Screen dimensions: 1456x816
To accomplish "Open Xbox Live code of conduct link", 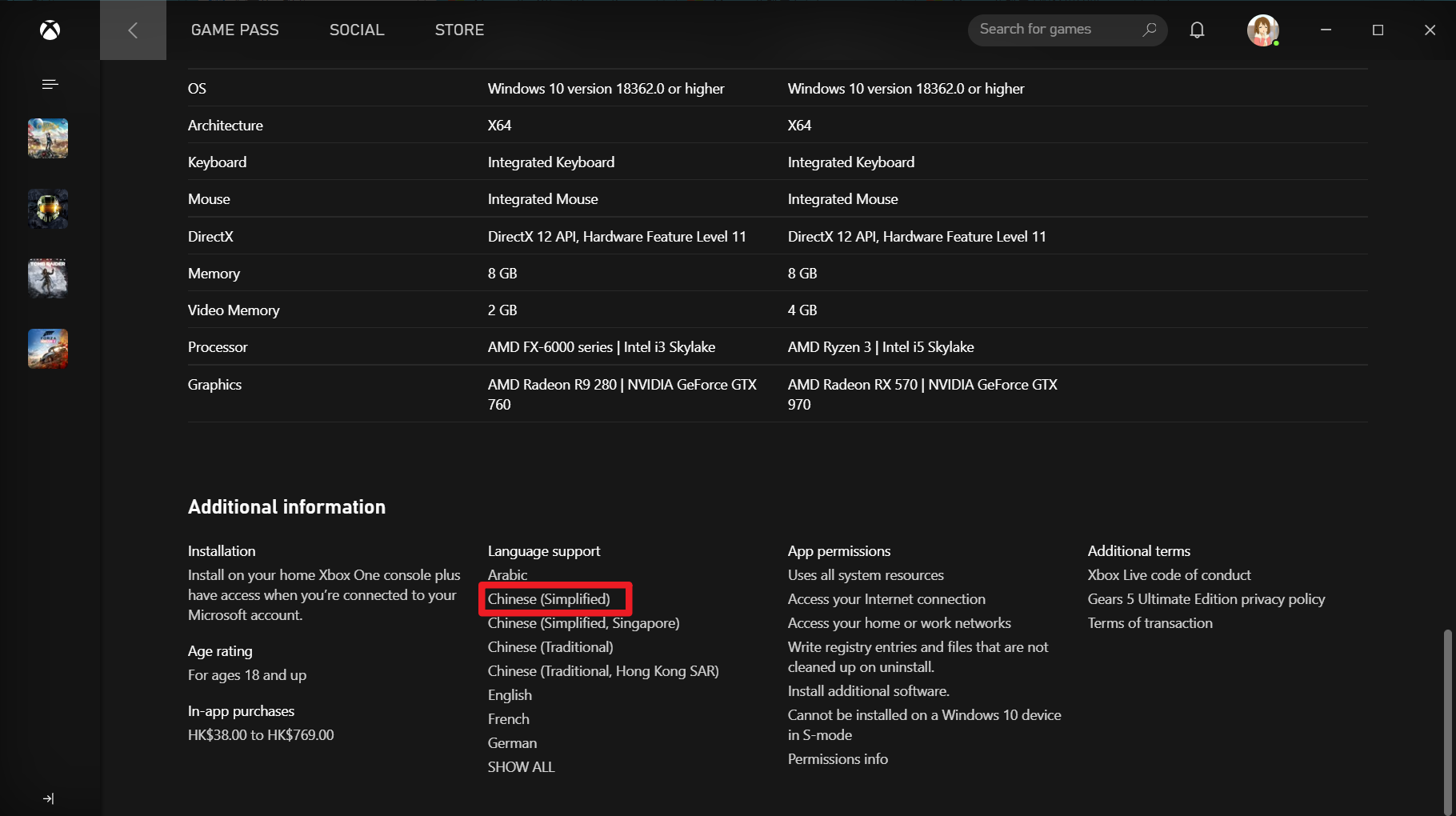I will tap(1169, 574).
